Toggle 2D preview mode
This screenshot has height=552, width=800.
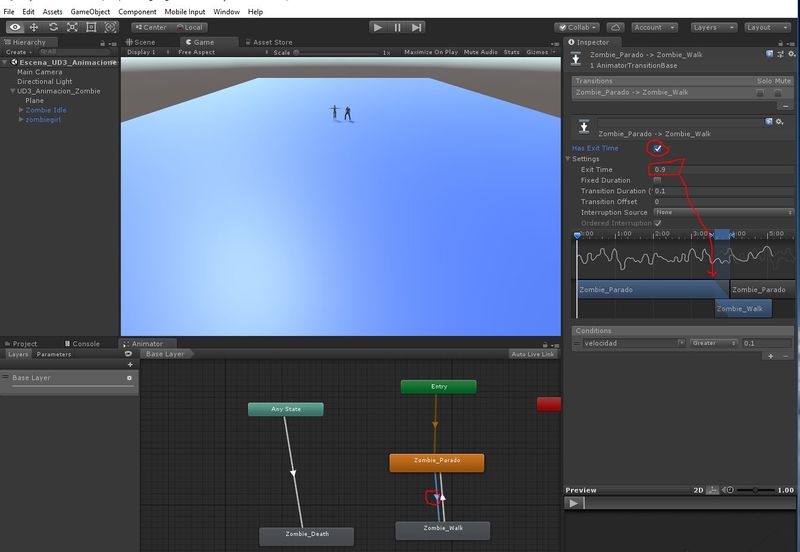(x=698, y=490)
